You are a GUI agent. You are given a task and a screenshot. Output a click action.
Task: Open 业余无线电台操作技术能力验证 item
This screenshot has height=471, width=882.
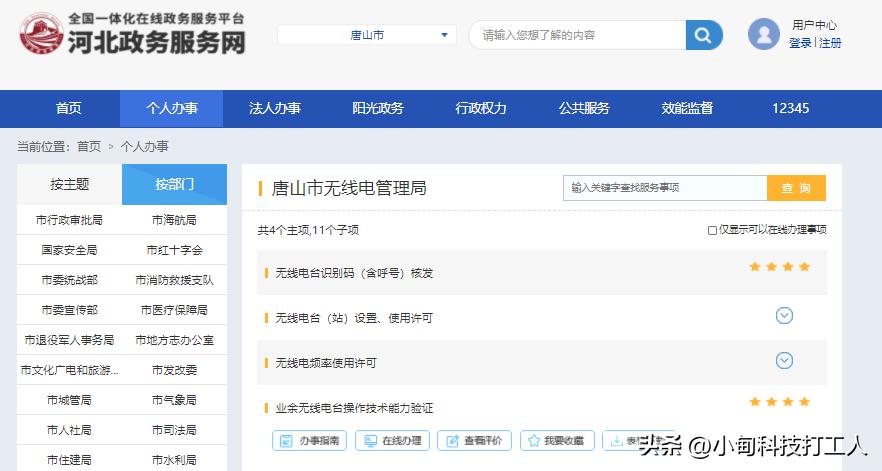tap(354, 409)
